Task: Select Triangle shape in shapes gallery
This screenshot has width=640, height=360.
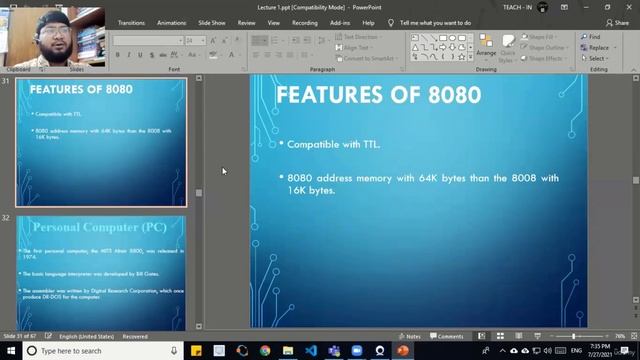Action: (415, 47)
